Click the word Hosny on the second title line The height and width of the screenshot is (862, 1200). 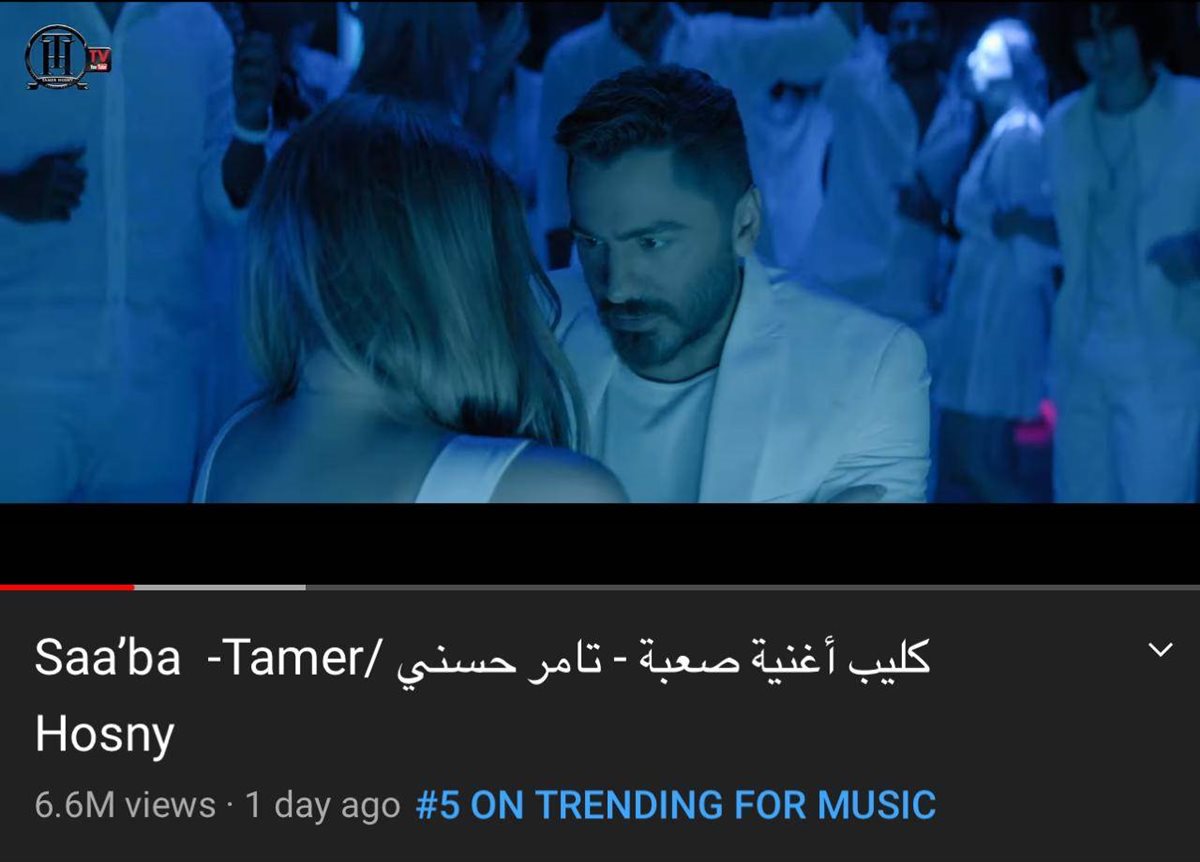(105, 734)
